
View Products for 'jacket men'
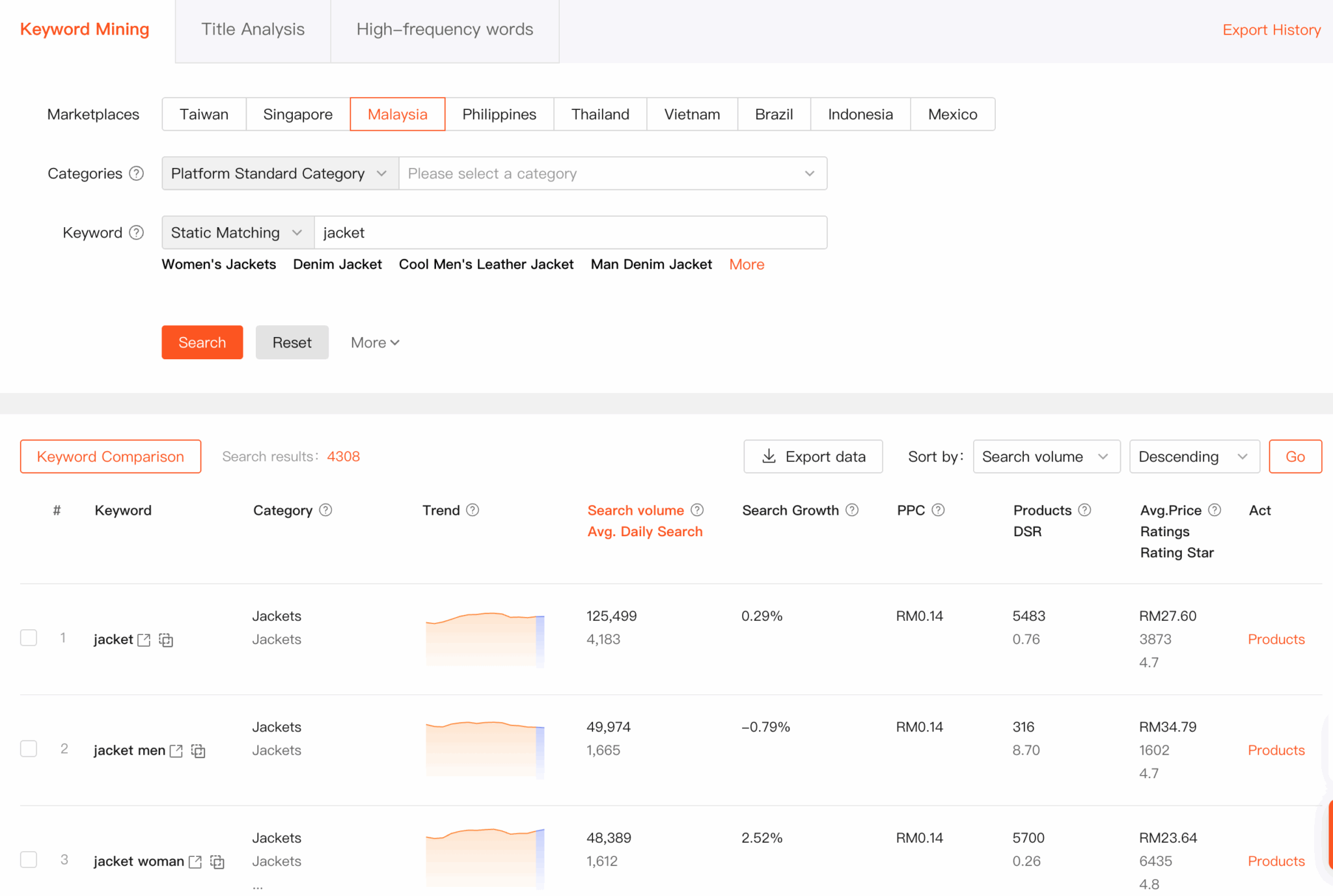point(1276,750)
